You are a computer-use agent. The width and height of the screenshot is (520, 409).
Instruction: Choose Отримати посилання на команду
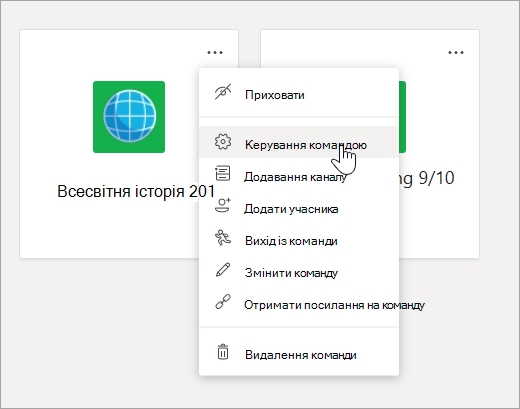[299, 302]
